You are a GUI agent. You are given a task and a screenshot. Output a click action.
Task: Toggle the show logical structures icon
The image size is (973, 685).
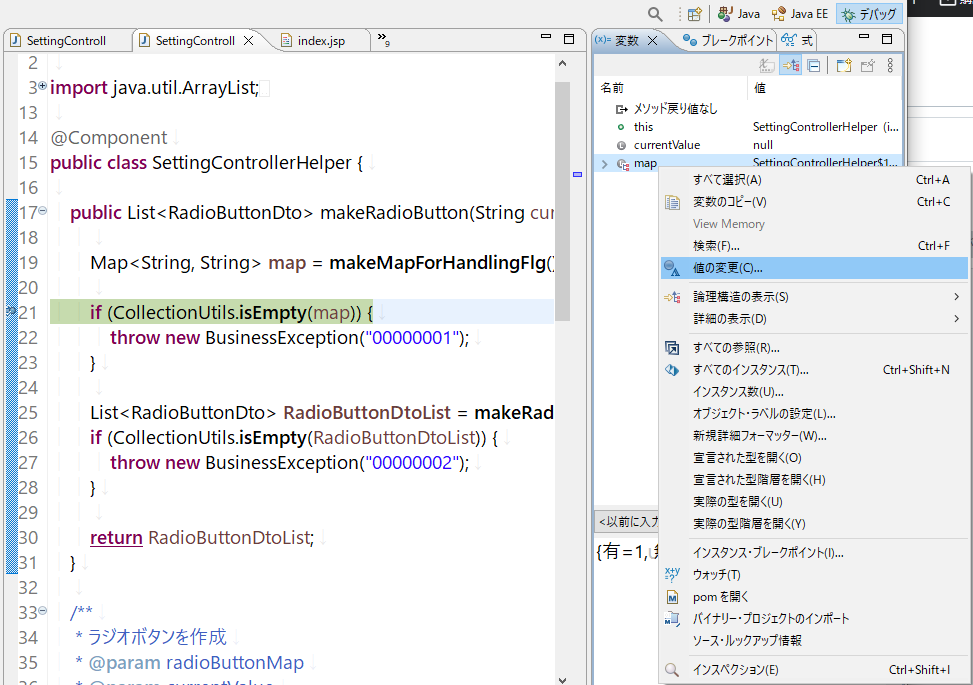click(x=790, y=66)
